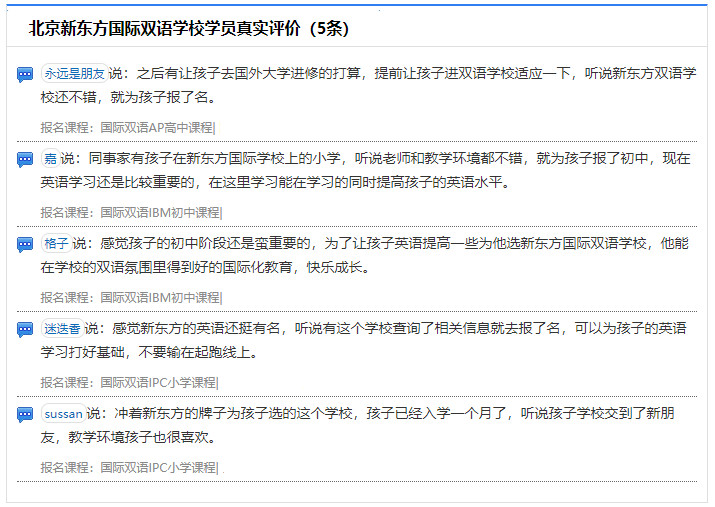Click the chat bubble icon beside 永远是朋友

25,74
